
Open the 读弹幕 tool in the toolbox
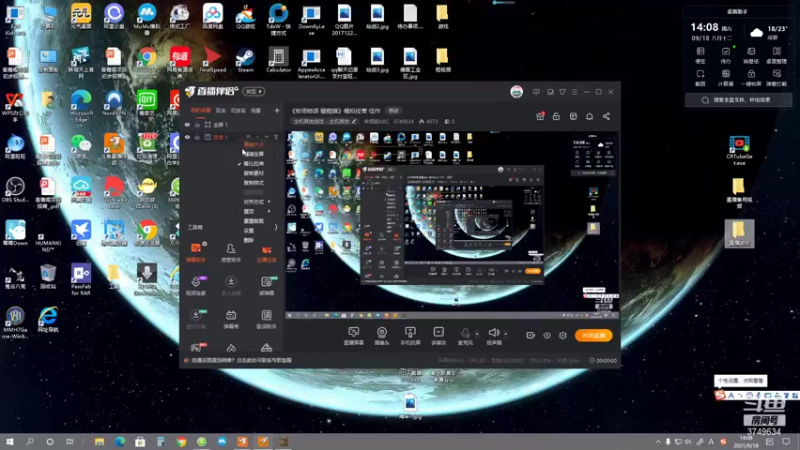(x=266, y=286)
